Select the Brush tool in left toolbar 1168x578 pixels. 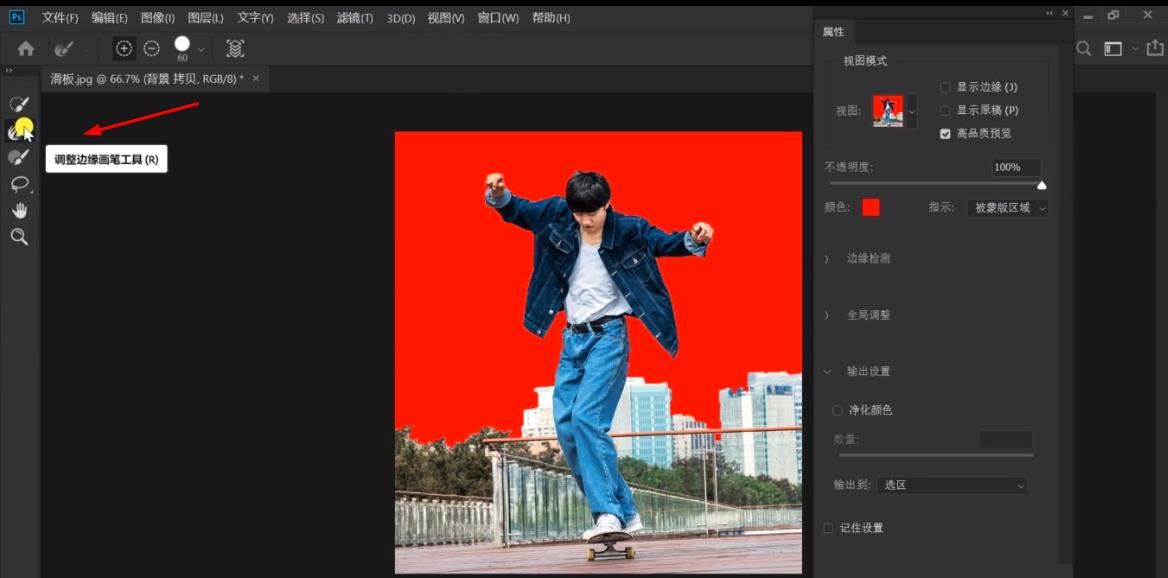coord(19,157)
